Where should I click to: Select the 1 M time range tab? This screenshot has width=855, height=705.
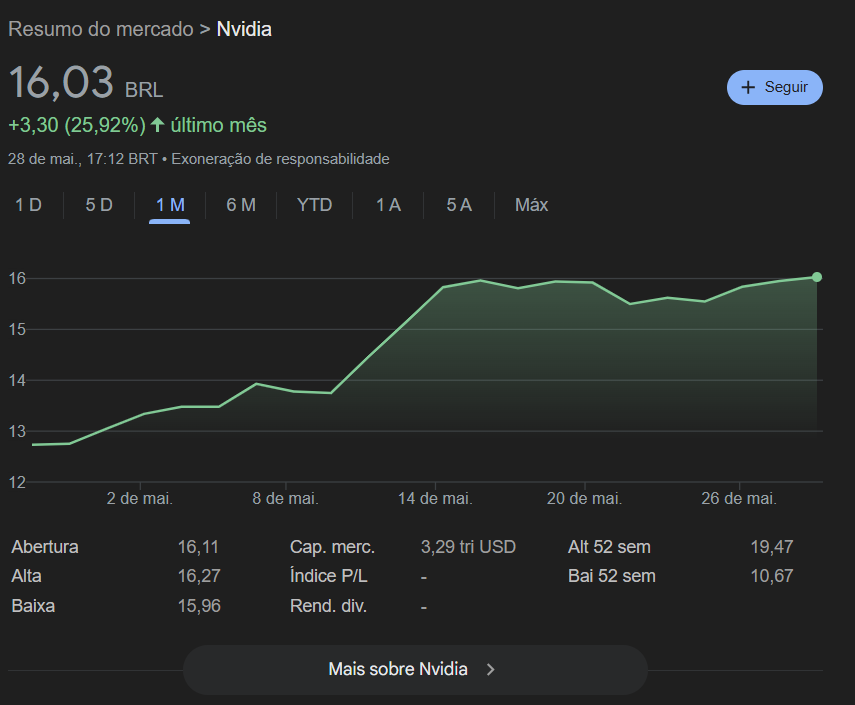tap(170, 205)
